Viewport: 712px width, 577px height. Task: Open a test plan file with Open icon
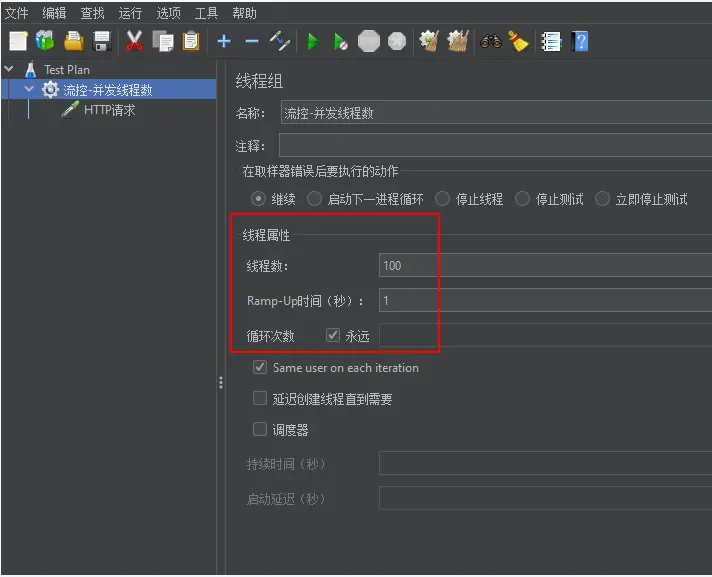[x=74, y=41]
